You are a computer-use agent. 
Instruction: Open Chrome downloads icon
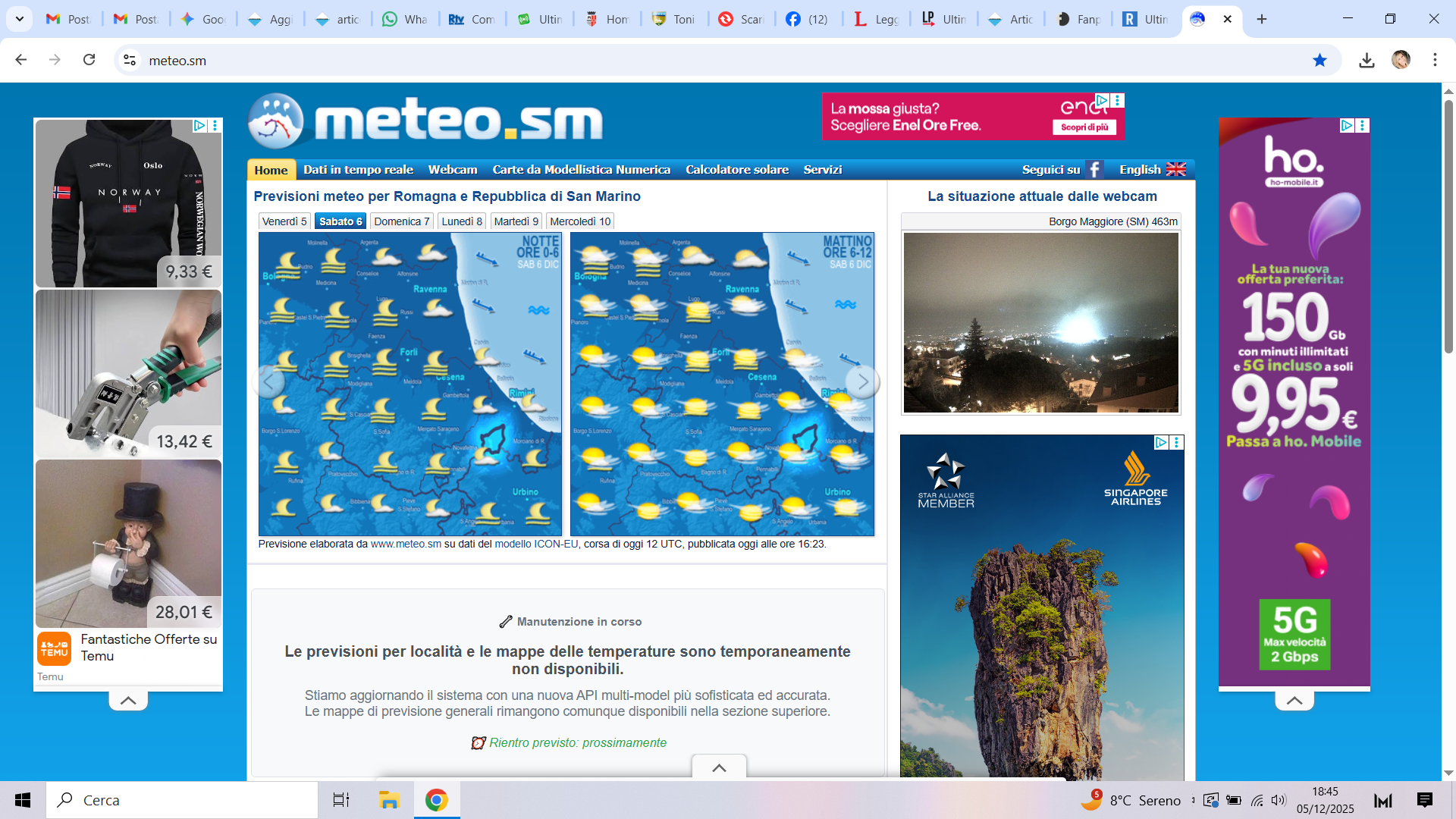pyautogui.click(x=1367, y=61)
